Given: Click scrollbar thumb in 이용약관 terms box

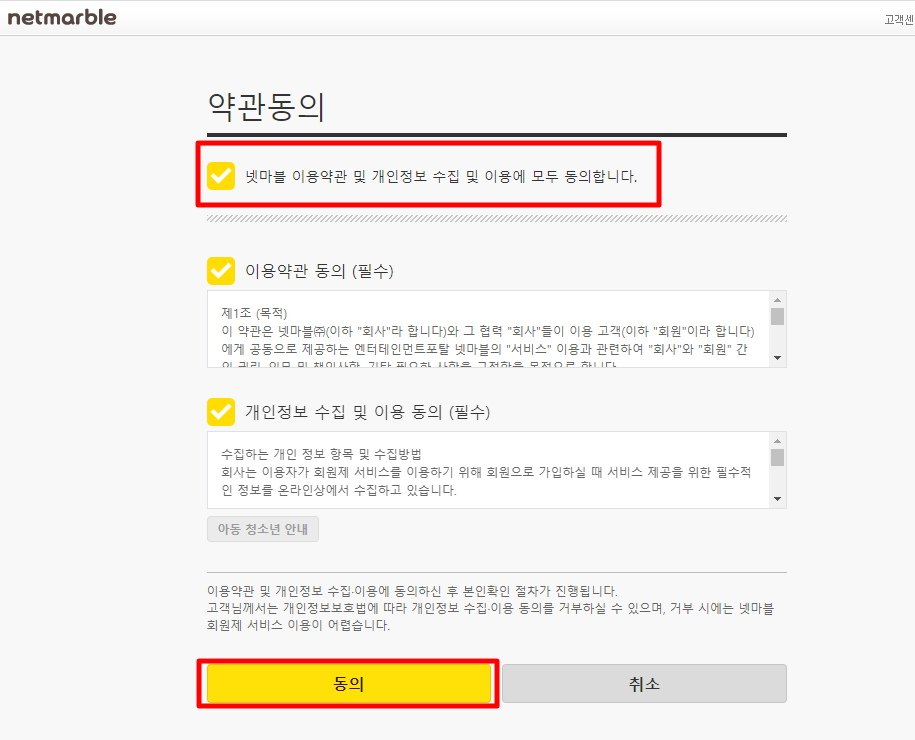Looking at the screenshot, I should (x=777, y=316).
